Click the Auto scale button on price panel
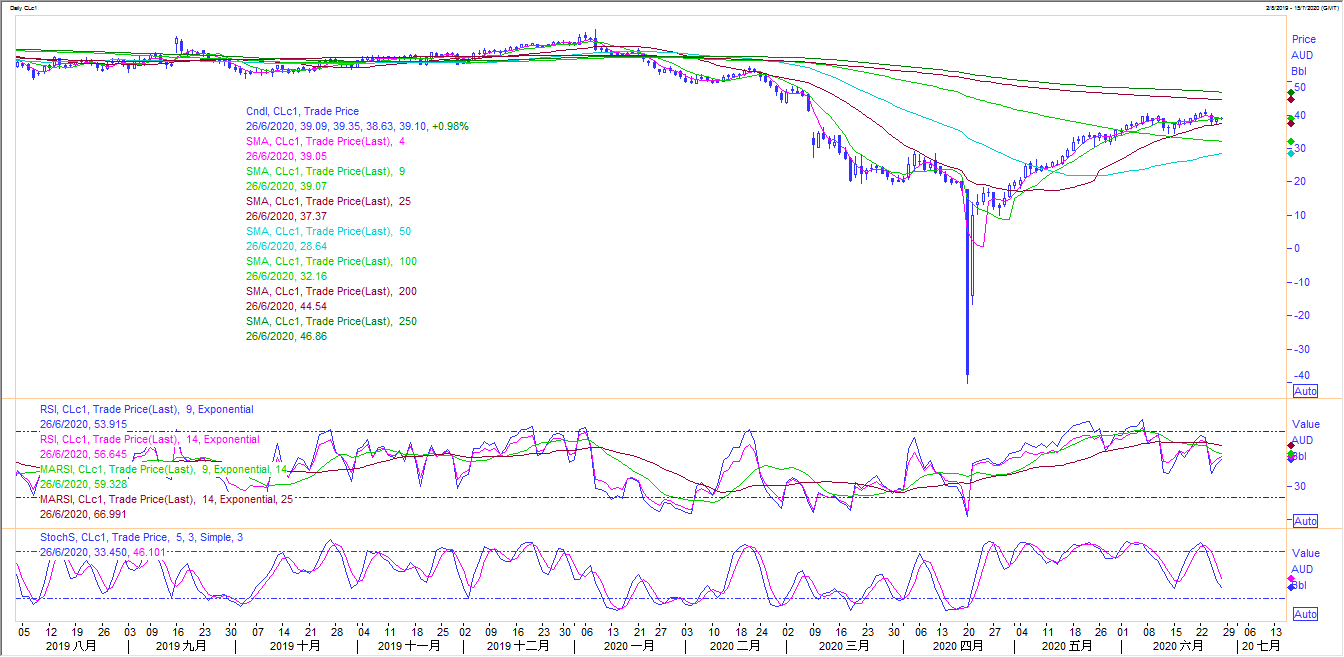This screenshot has width=1344, height=657. (1305, 391)
